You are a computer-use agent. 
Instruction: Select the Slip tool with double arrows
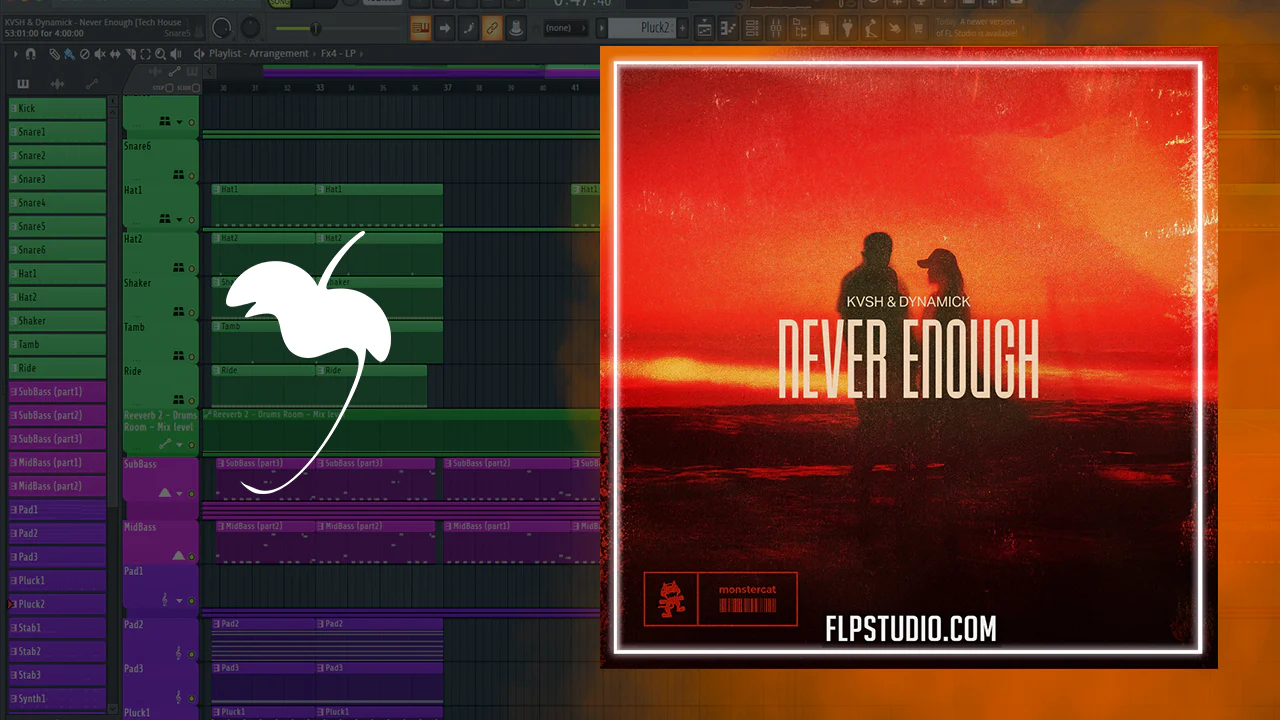113,53
